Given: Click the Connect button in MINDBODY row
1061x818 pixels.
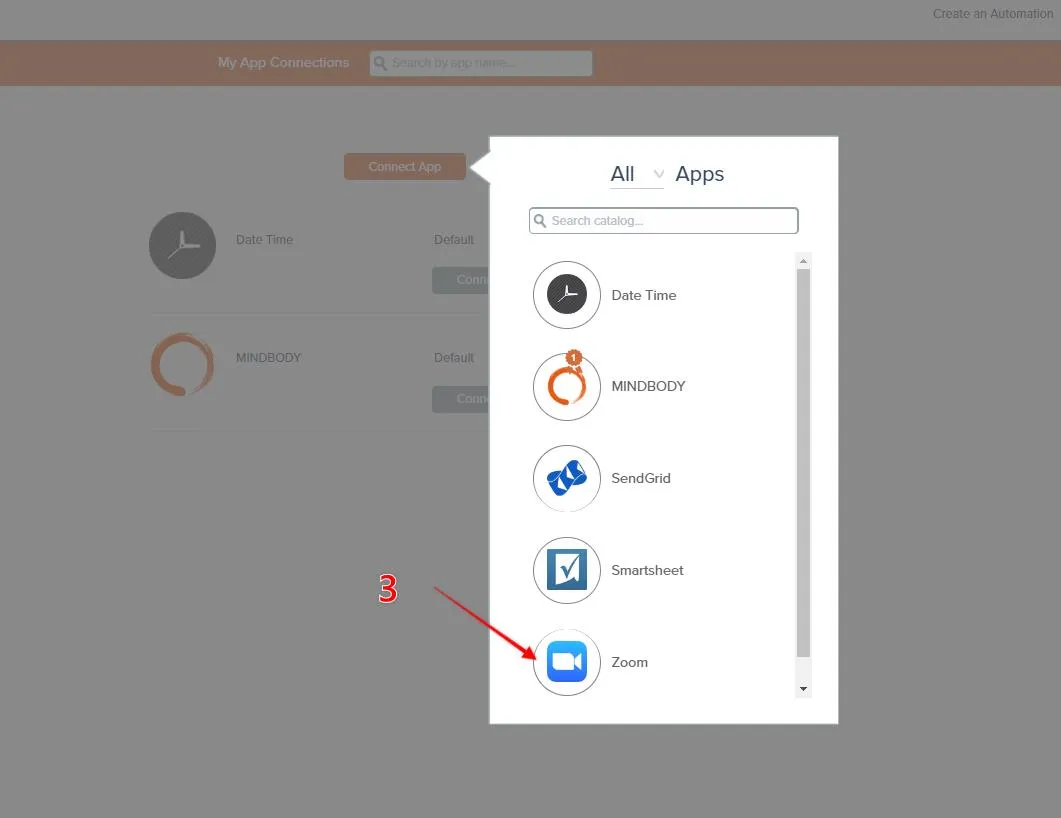Looking at the screenshot, I should pos(461,399).
